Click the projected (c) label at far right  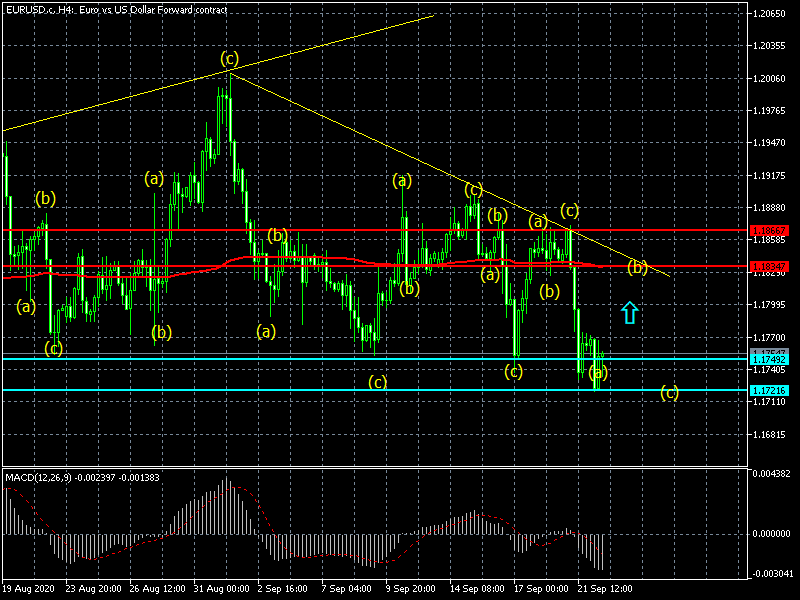tap(669, 392)
